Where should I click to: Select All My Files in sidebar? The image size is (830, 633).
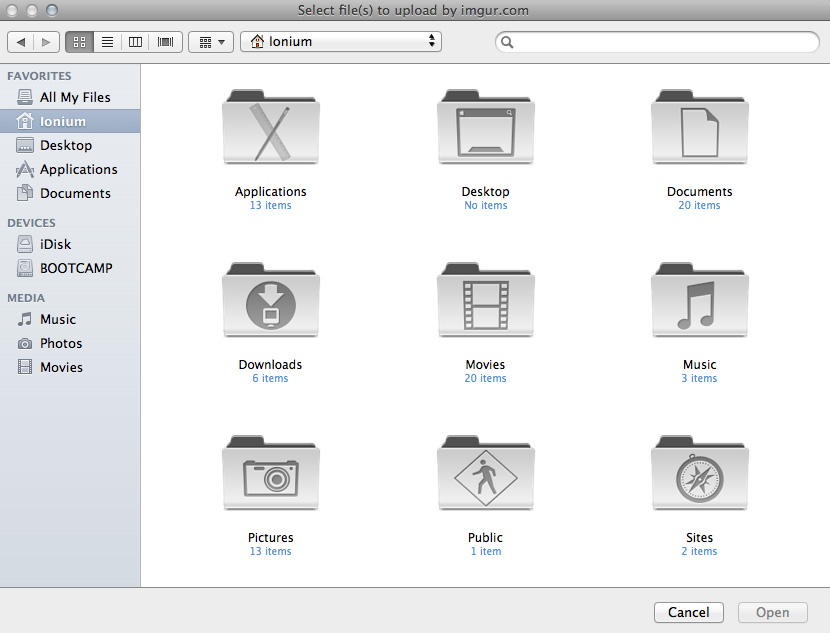click(x=70, y=97)
